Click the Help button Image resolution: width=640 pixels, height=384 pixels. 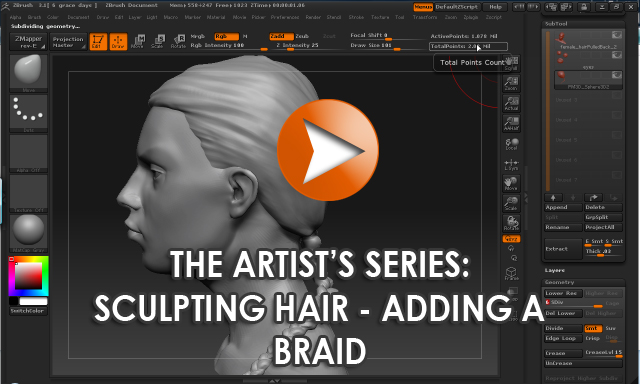point(495,7)
